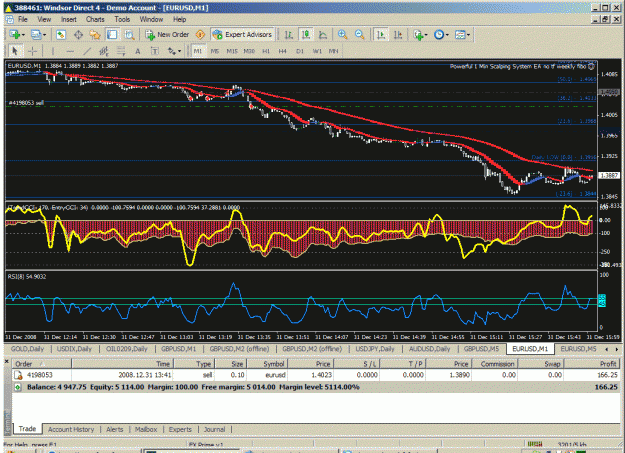Open the Help menu
Viewport: 625px width, 453px height.
[179, 19]
